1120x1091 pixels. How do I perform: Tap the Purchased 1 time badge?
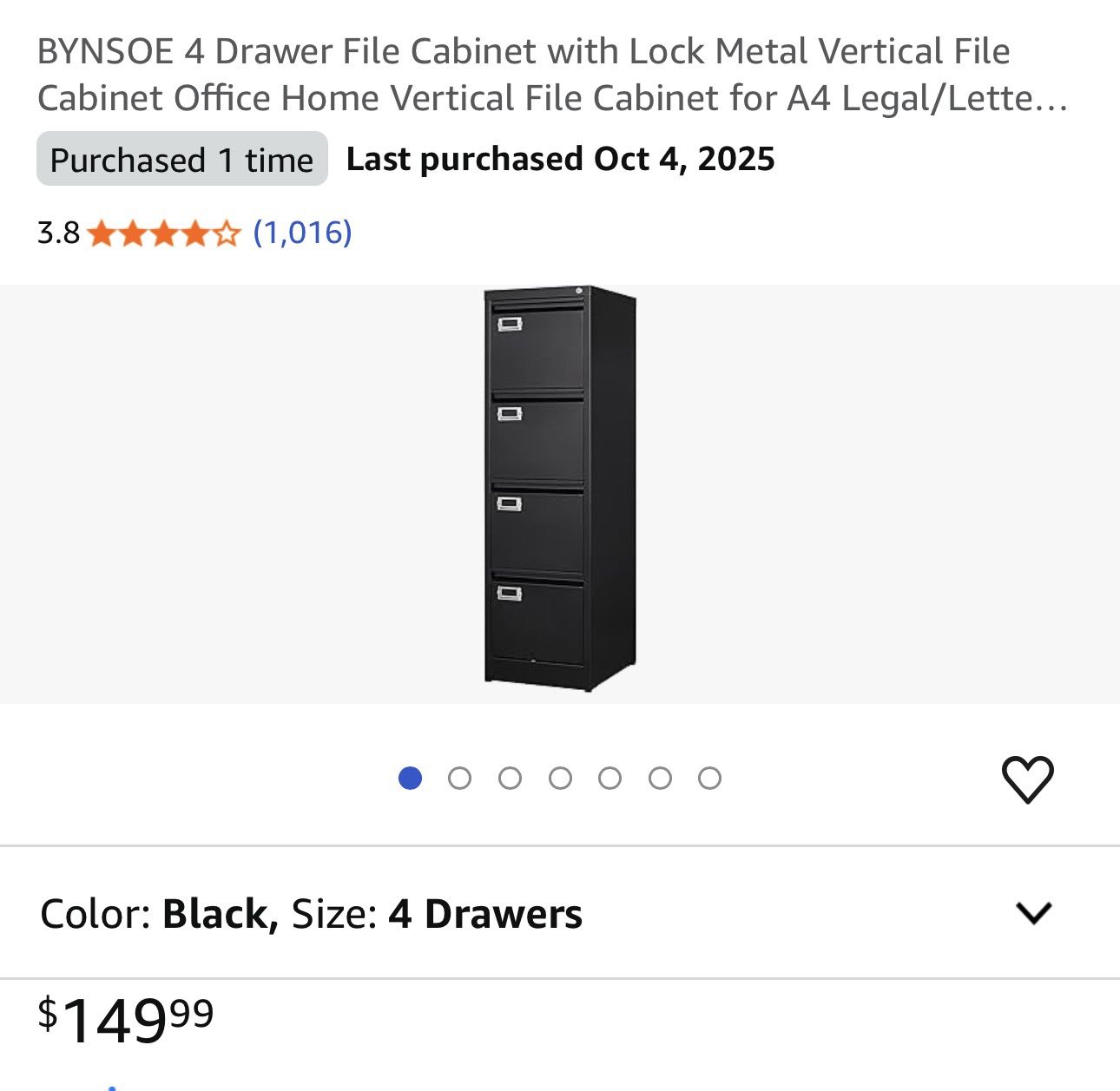tap(181, 160)
